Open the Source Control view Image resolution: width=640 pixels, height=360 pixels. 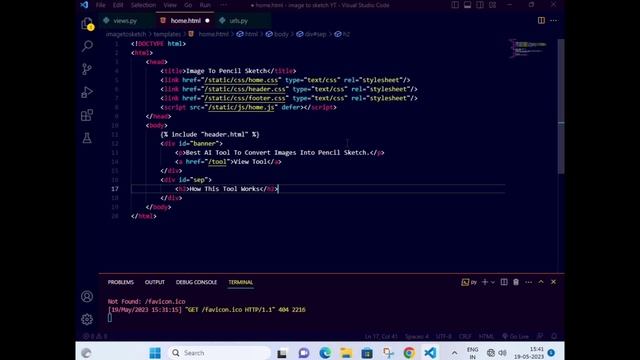click(x=87, y=69)
